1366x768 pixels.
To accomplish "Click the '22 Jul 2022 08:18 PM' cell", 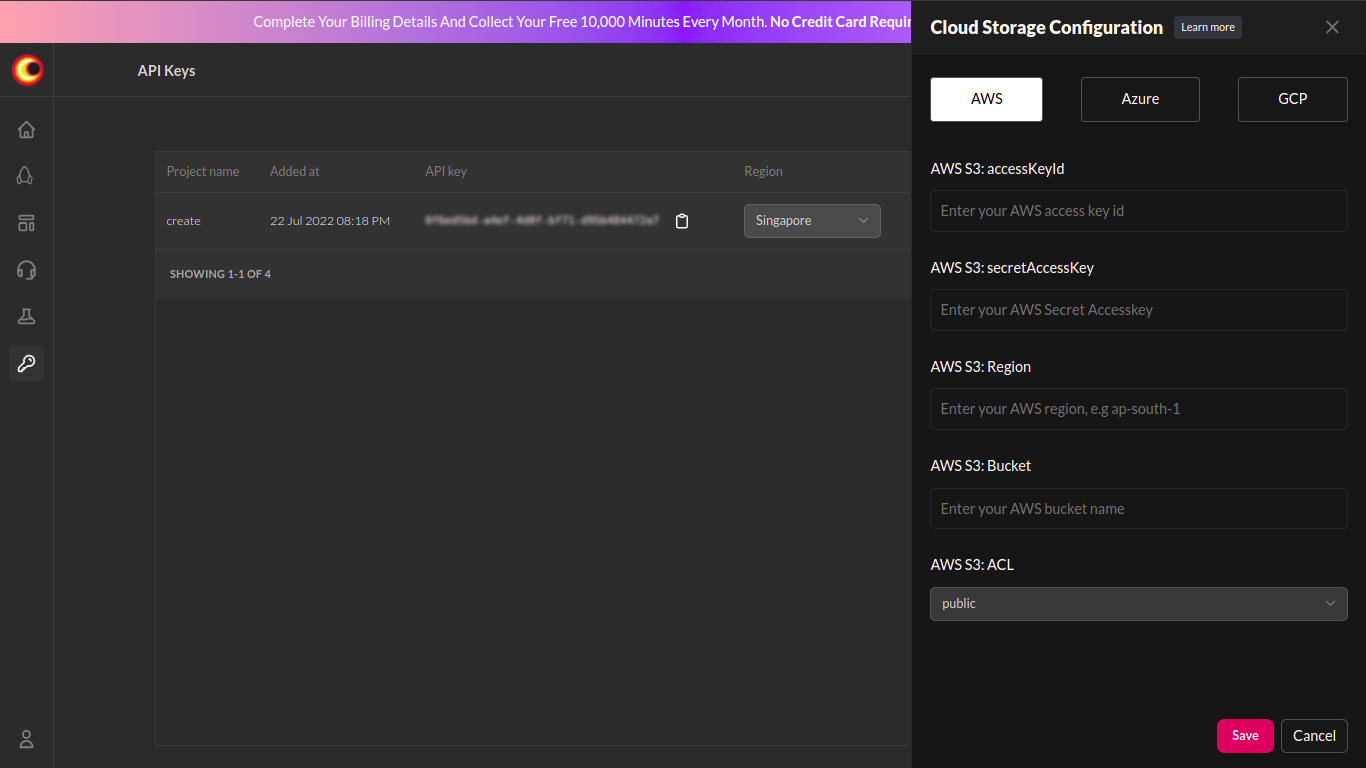I will coord(330,221).
